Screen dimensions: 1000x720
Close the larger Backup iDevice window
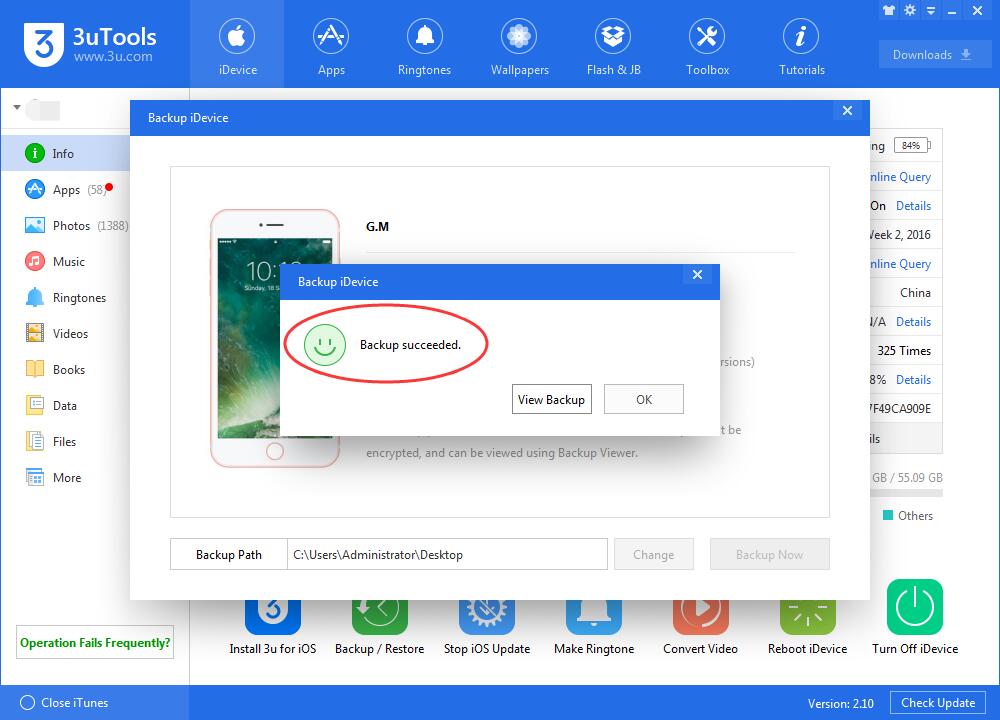[x=847, y=111]
